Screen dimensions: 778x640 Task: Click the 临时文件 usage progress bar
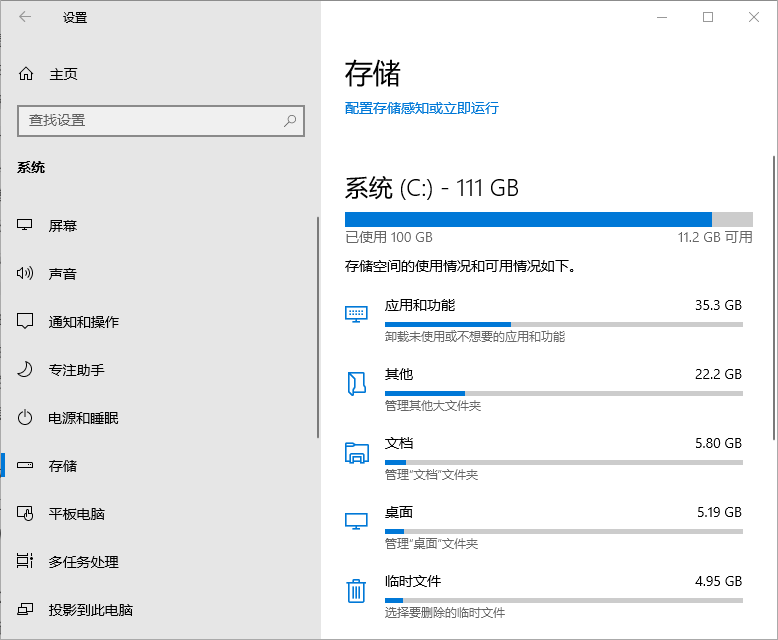[564, 600]
